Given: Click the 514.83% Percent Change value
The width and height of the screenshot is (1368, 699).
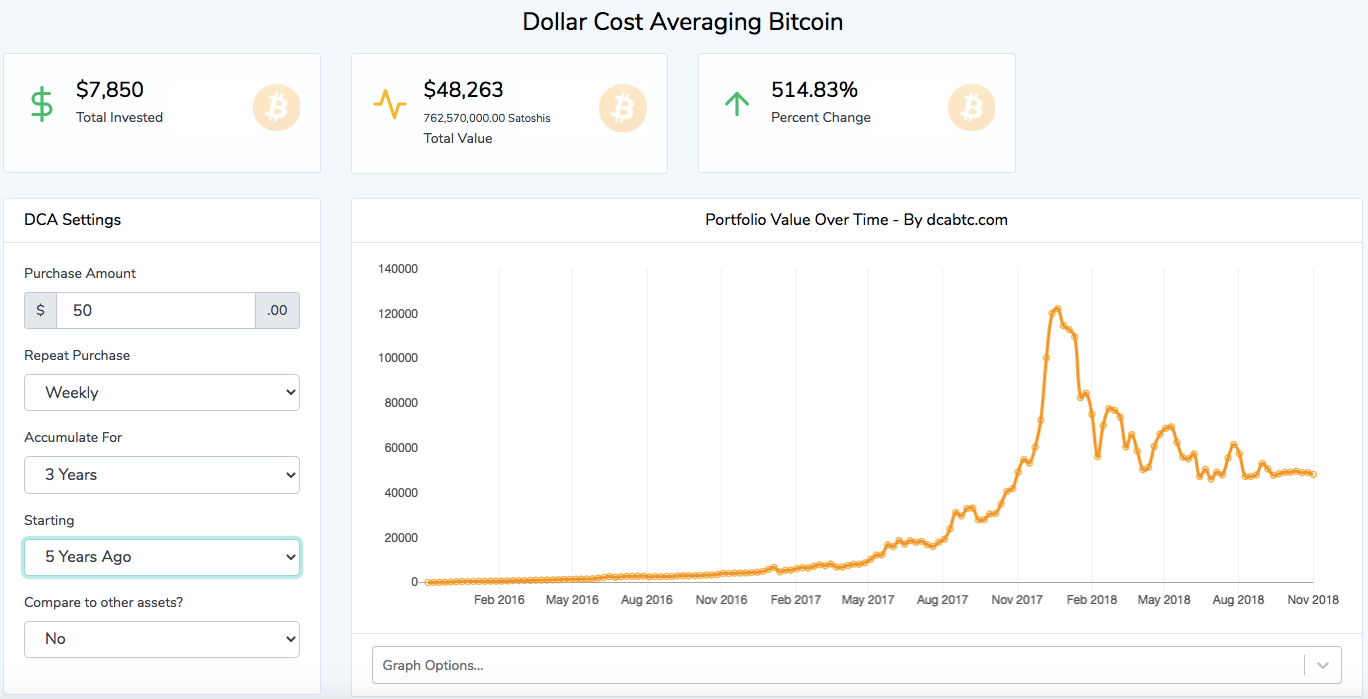Looking at the screenshot, I should click(814, 90).
